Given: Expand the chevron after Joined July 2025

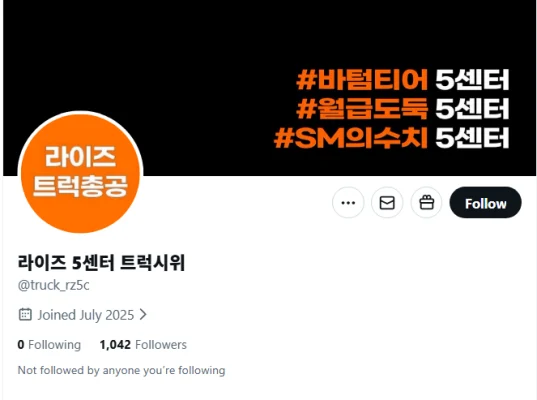Looking at the screenshot, I should point(143,314).
